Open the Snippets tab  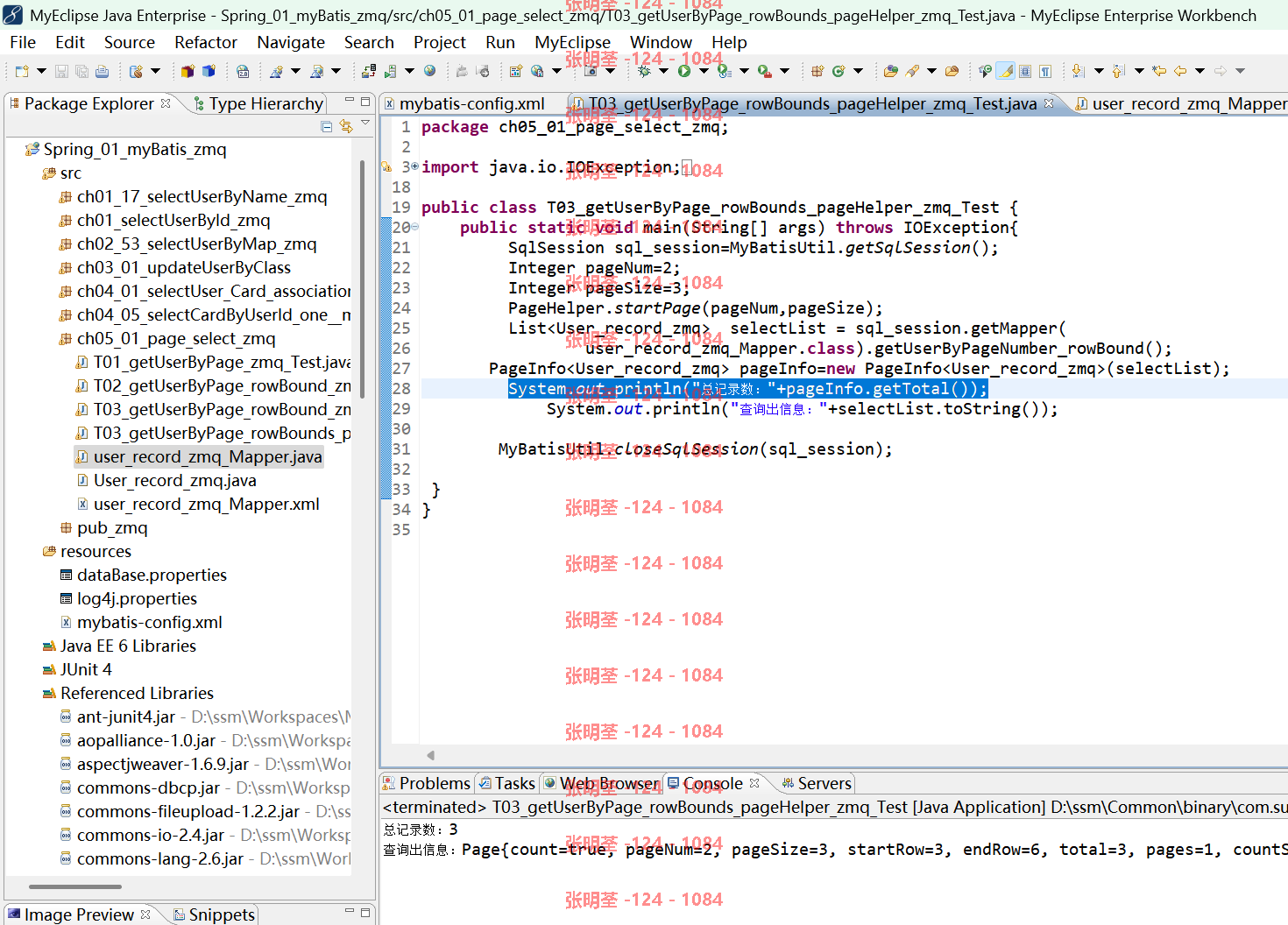coord(215,914)
